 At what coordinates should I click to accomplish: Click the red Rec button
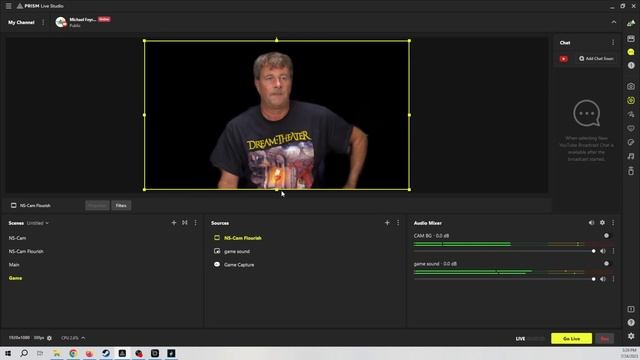click(604, 338)
